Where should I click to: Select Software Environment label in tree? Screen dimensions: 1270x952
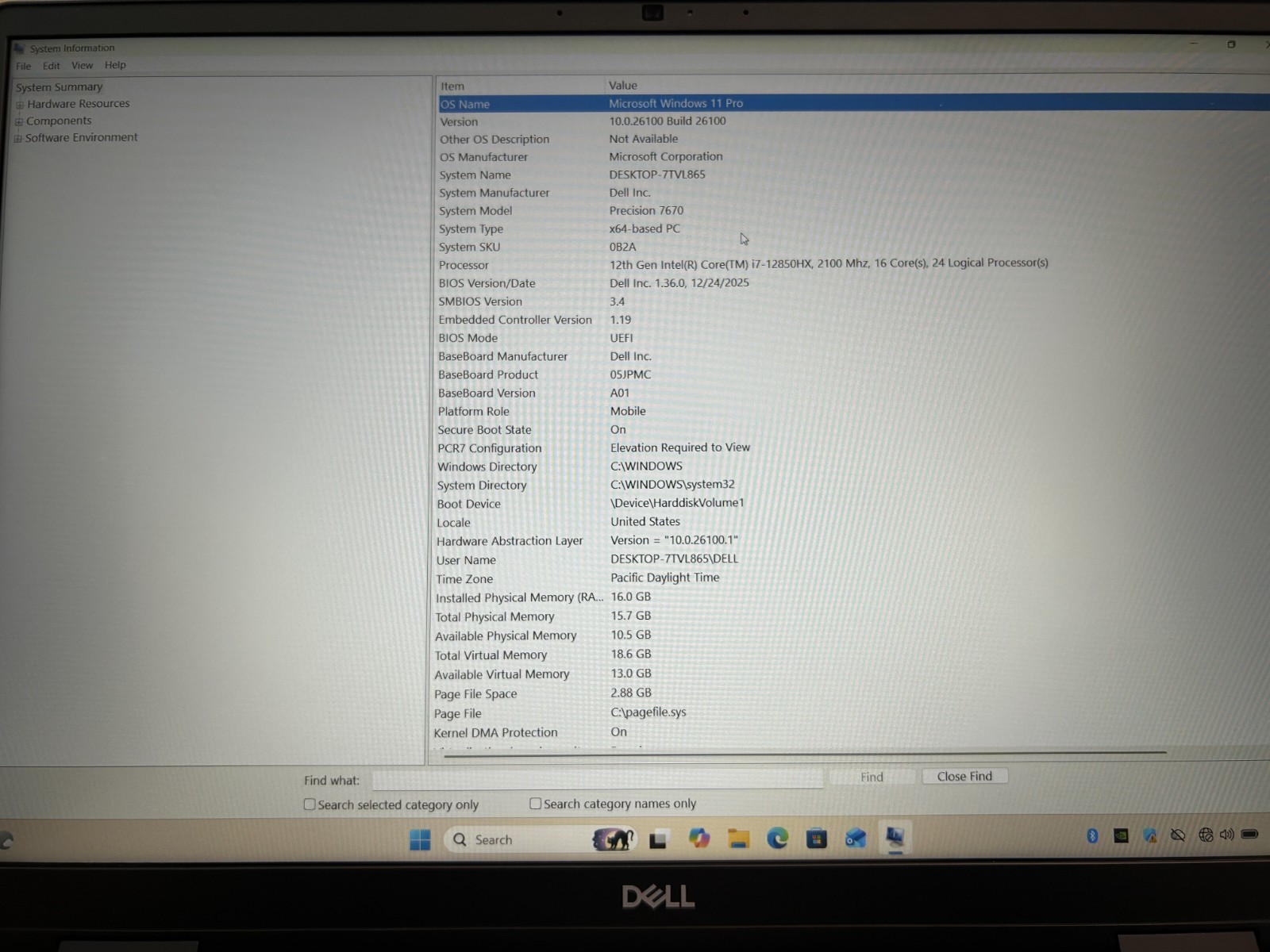tap(82, 137)
